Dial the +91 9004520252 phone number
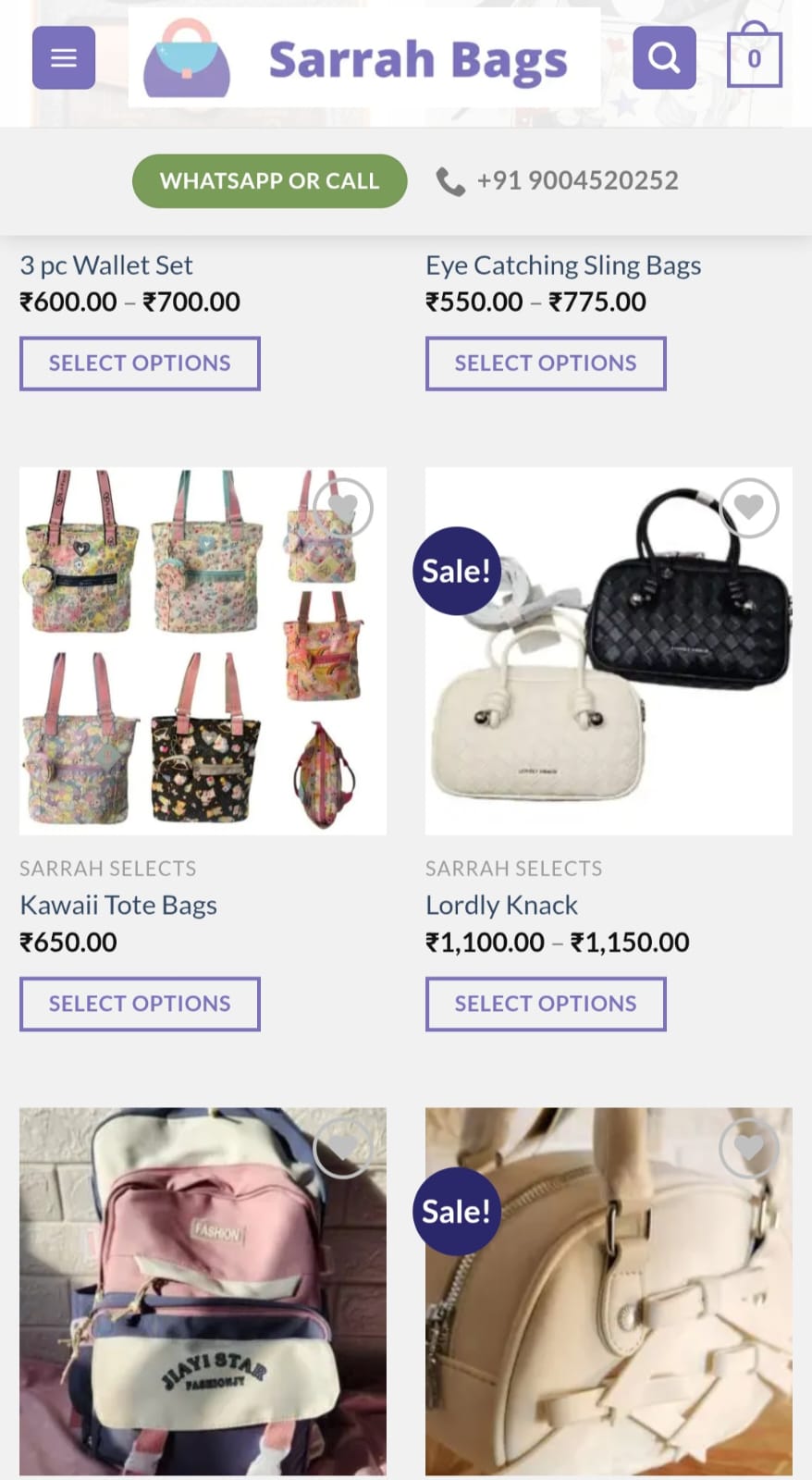This screenshot has height=1480, width=812. coord(577,180)
